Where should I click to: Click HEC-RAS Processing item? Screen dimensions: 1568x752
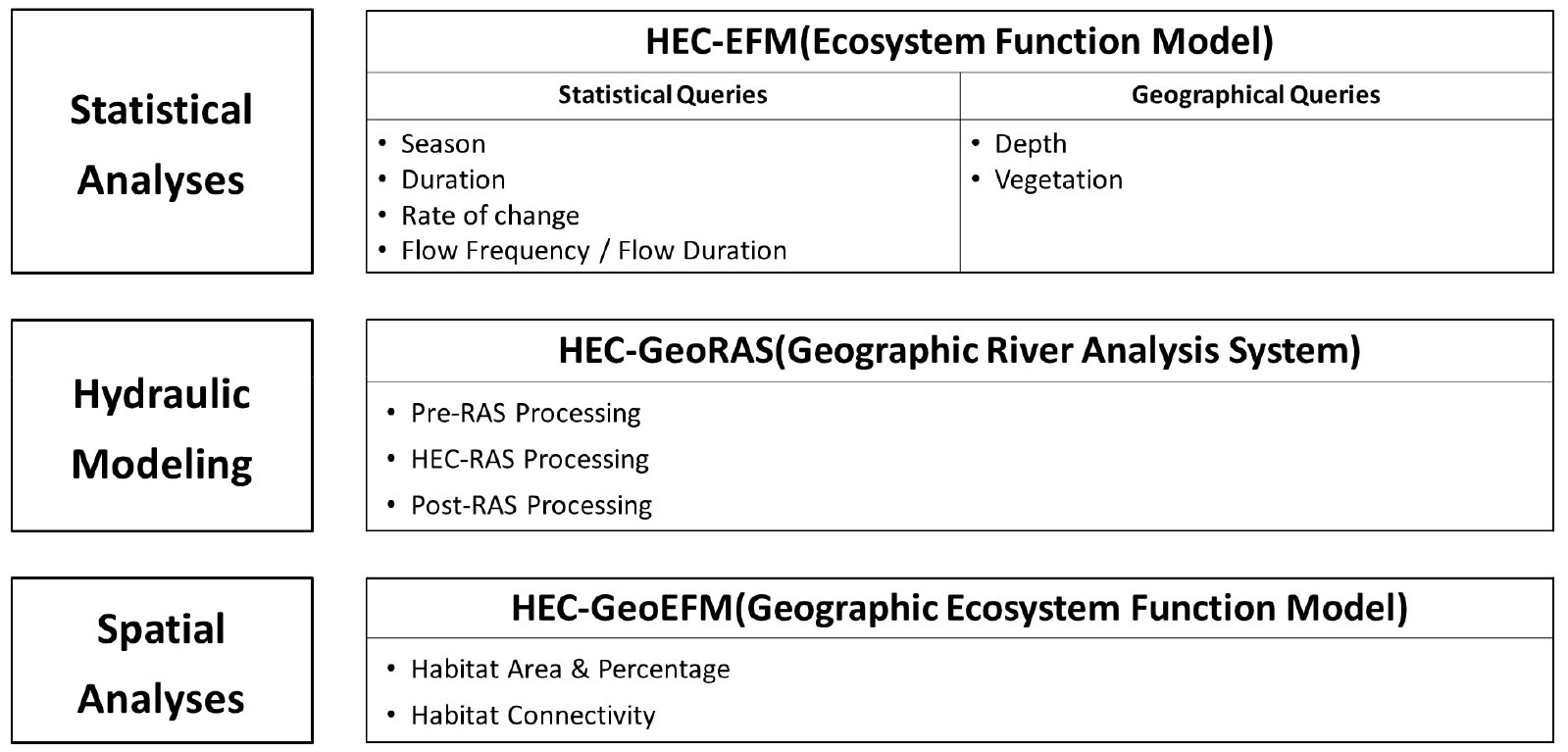[530, 460]
